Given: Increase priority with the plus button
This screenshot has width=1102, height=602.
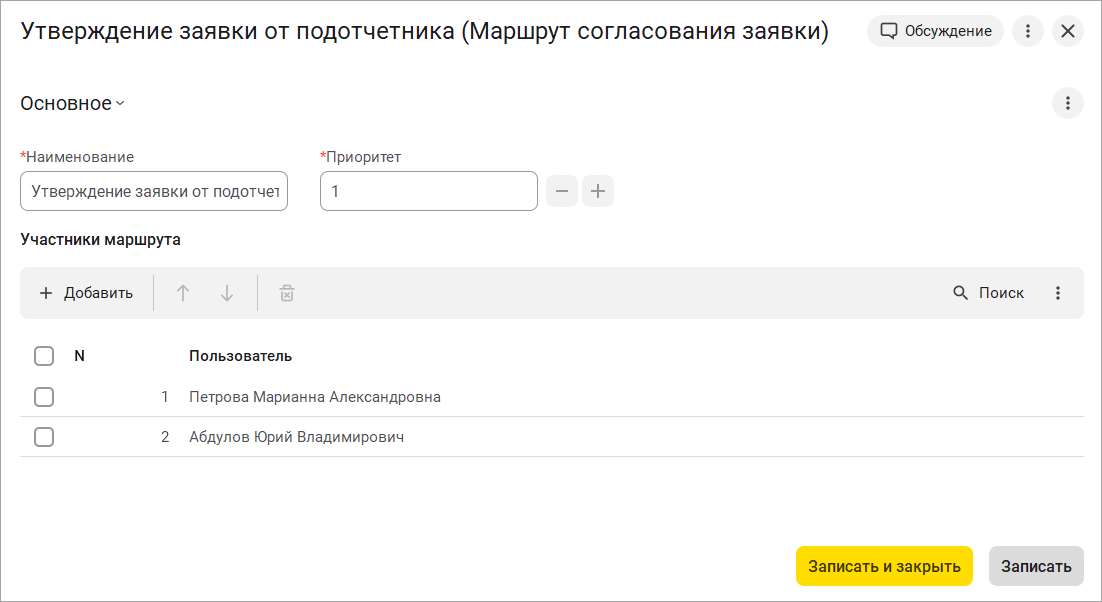Looking at the screenshot, I should pyautogui.click(x=598, y=191).
